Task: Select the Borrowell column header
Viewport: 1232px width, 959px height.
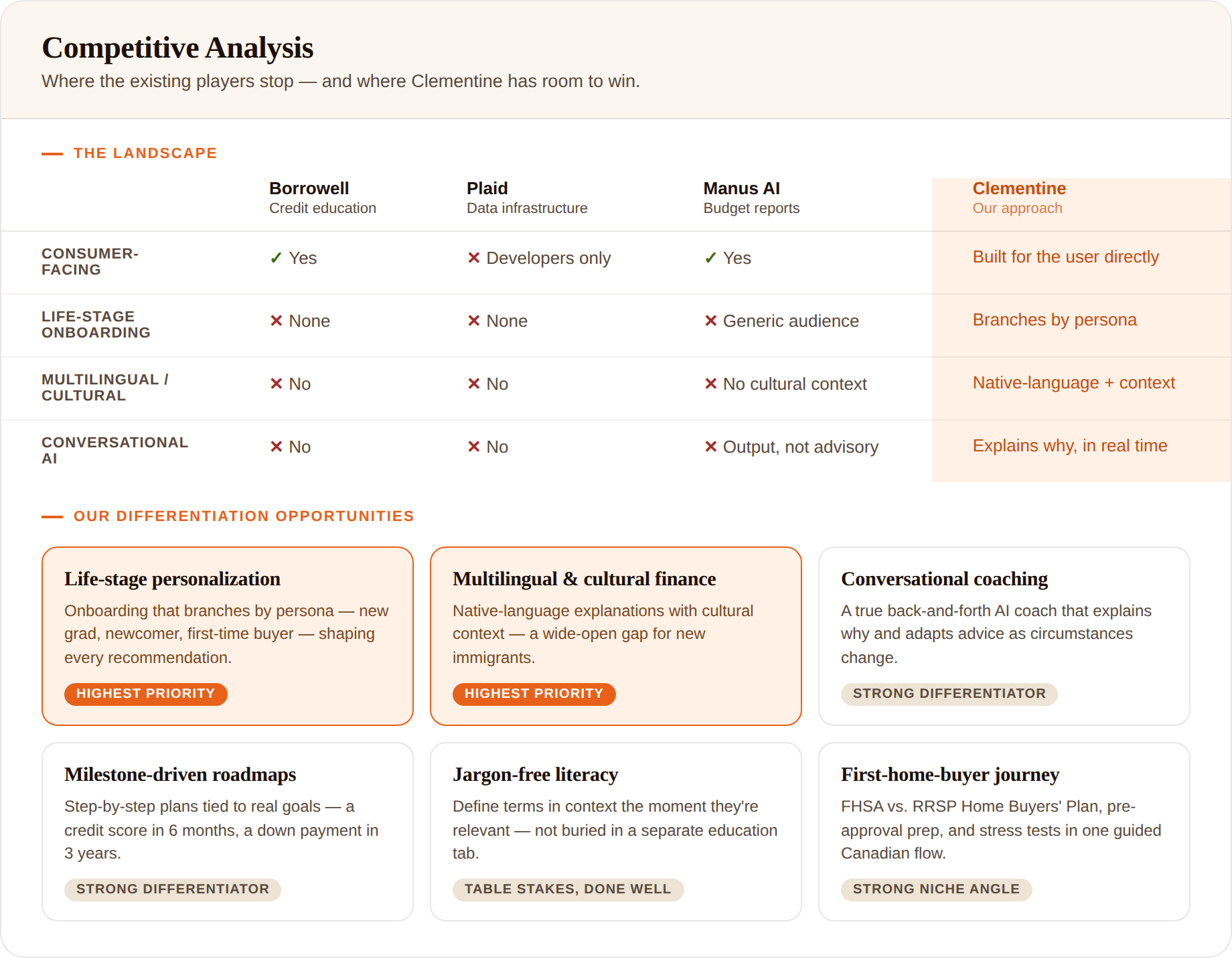Action: [x=323, y=198]
